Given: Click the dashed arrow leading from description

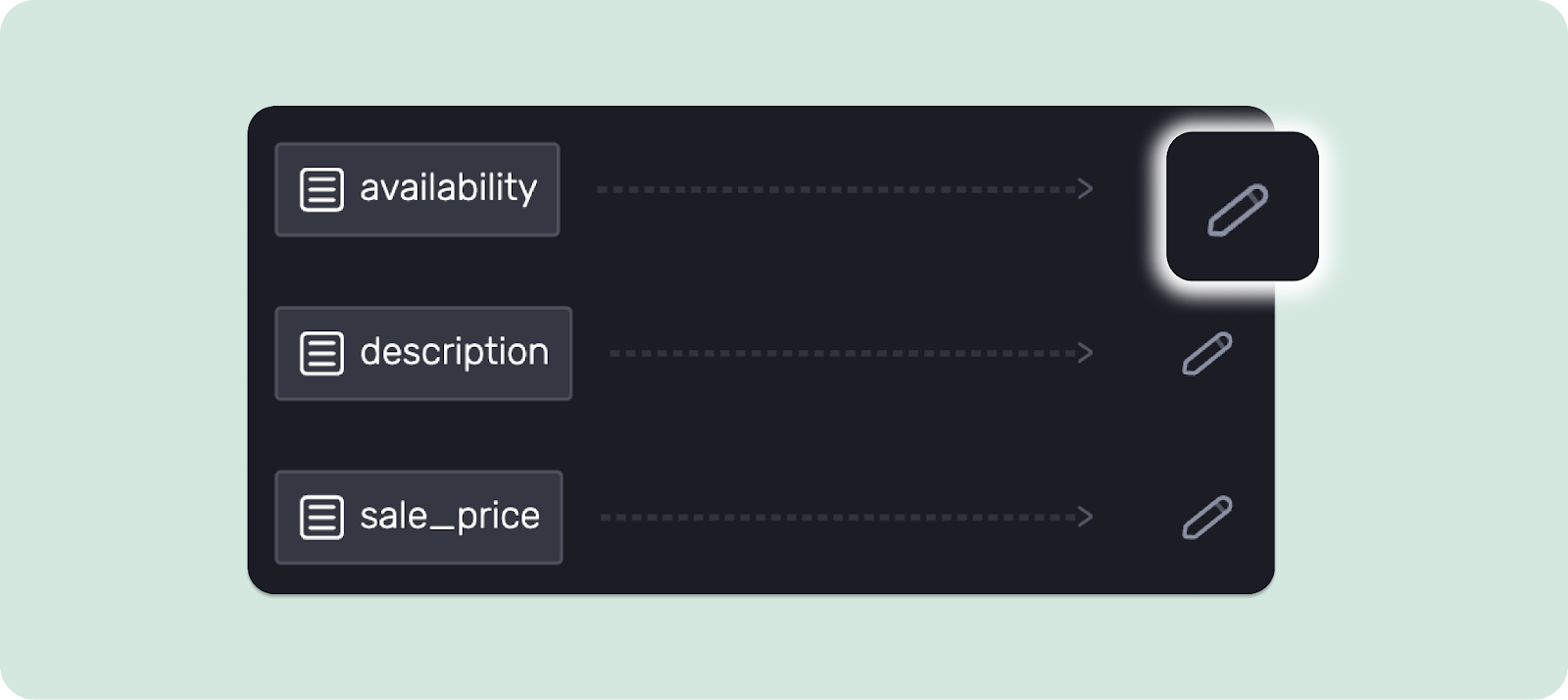Looking at the screenshot, I should (x=853, y=353).
